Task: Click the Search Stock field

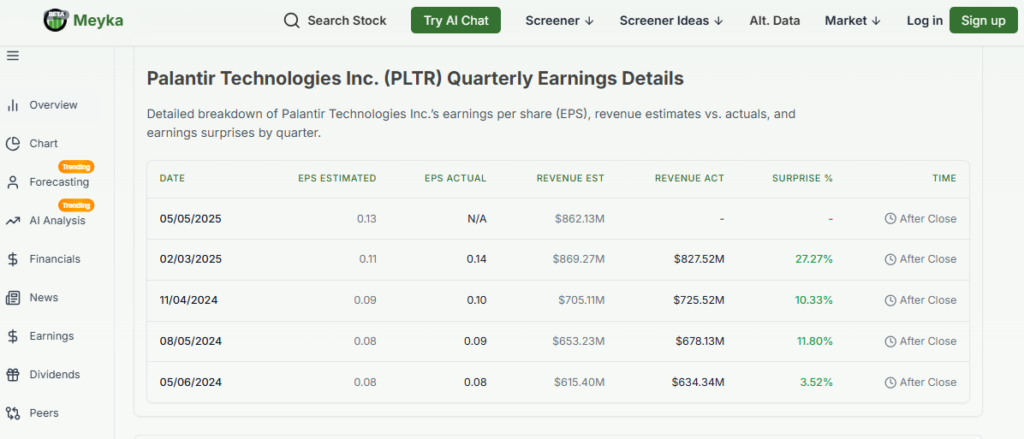Action: [x=336, y=21]
